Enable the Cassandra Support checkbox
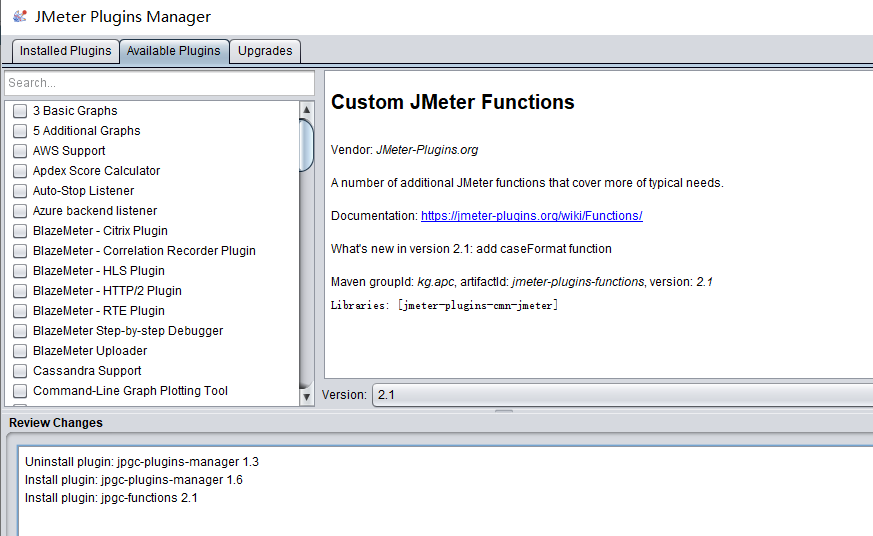 [x=20, y=371]
